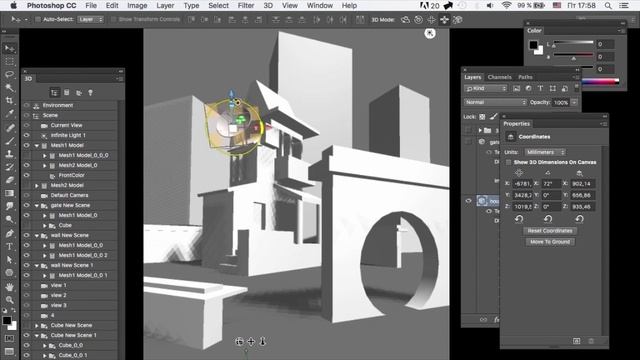Hide Infinite Light 1 in 3D panel

pyautogui.click(x=27, y=135)
